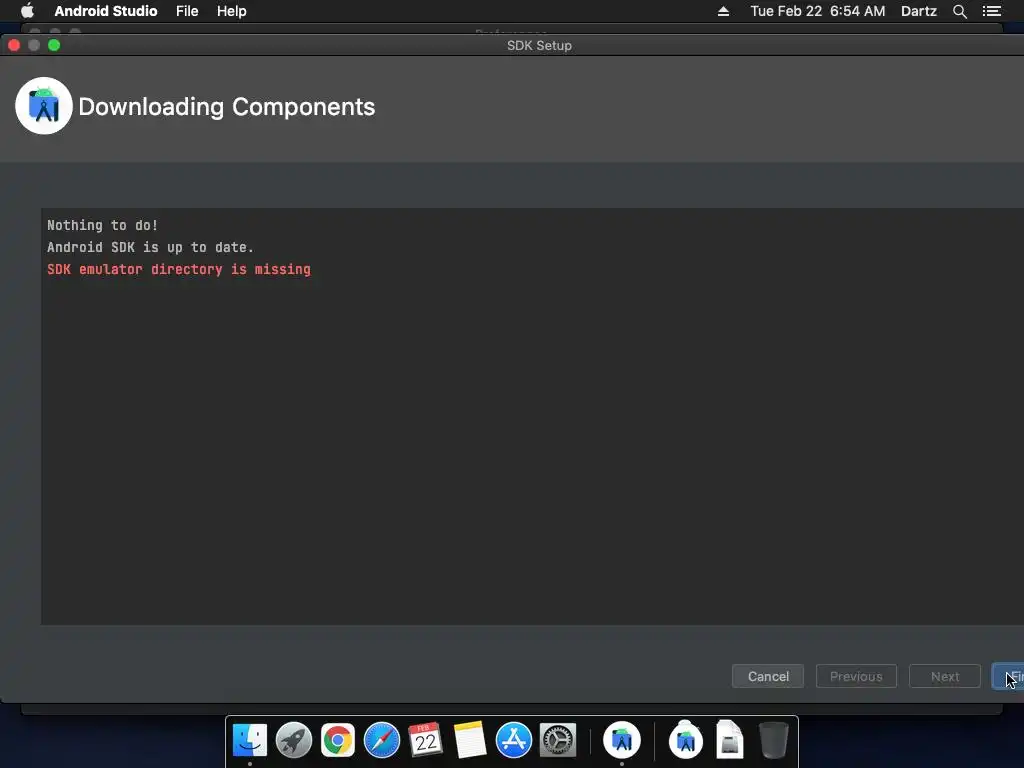The image size is (1024, 768).
Task: Open the File menu
Action: [187, 11]
